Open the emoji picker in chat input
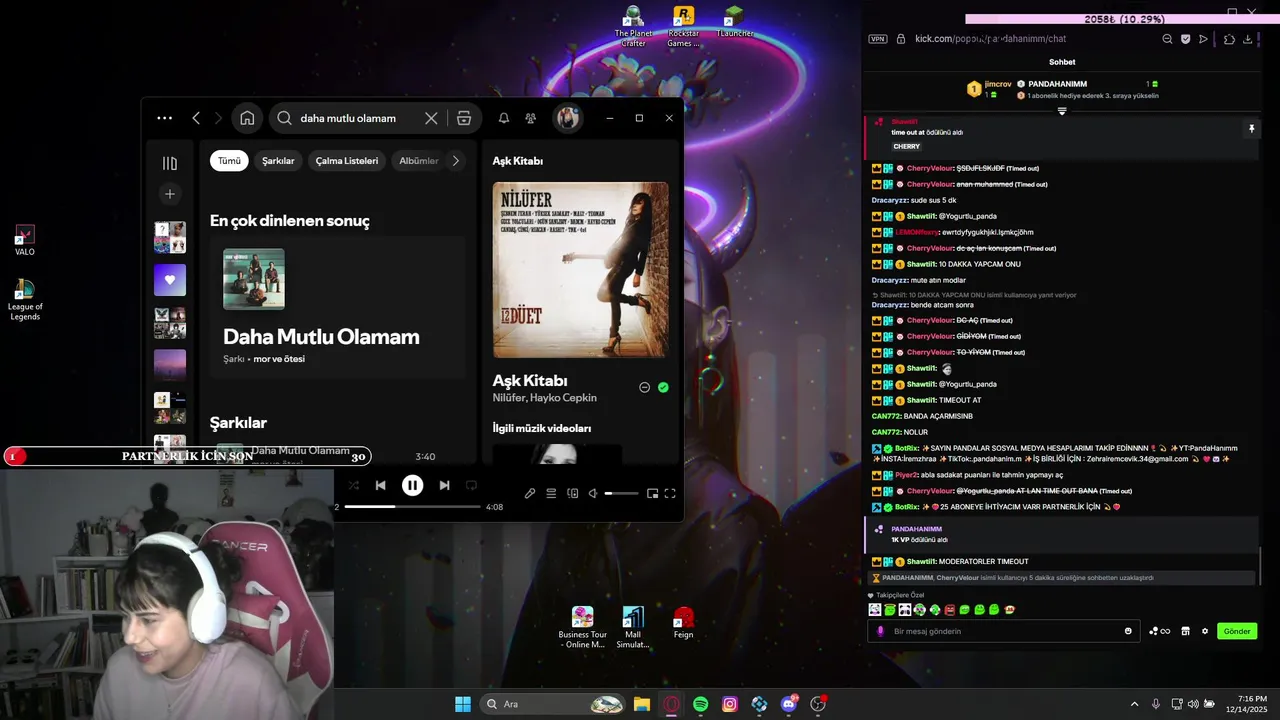1280x720 pixels. (1128, 631)
